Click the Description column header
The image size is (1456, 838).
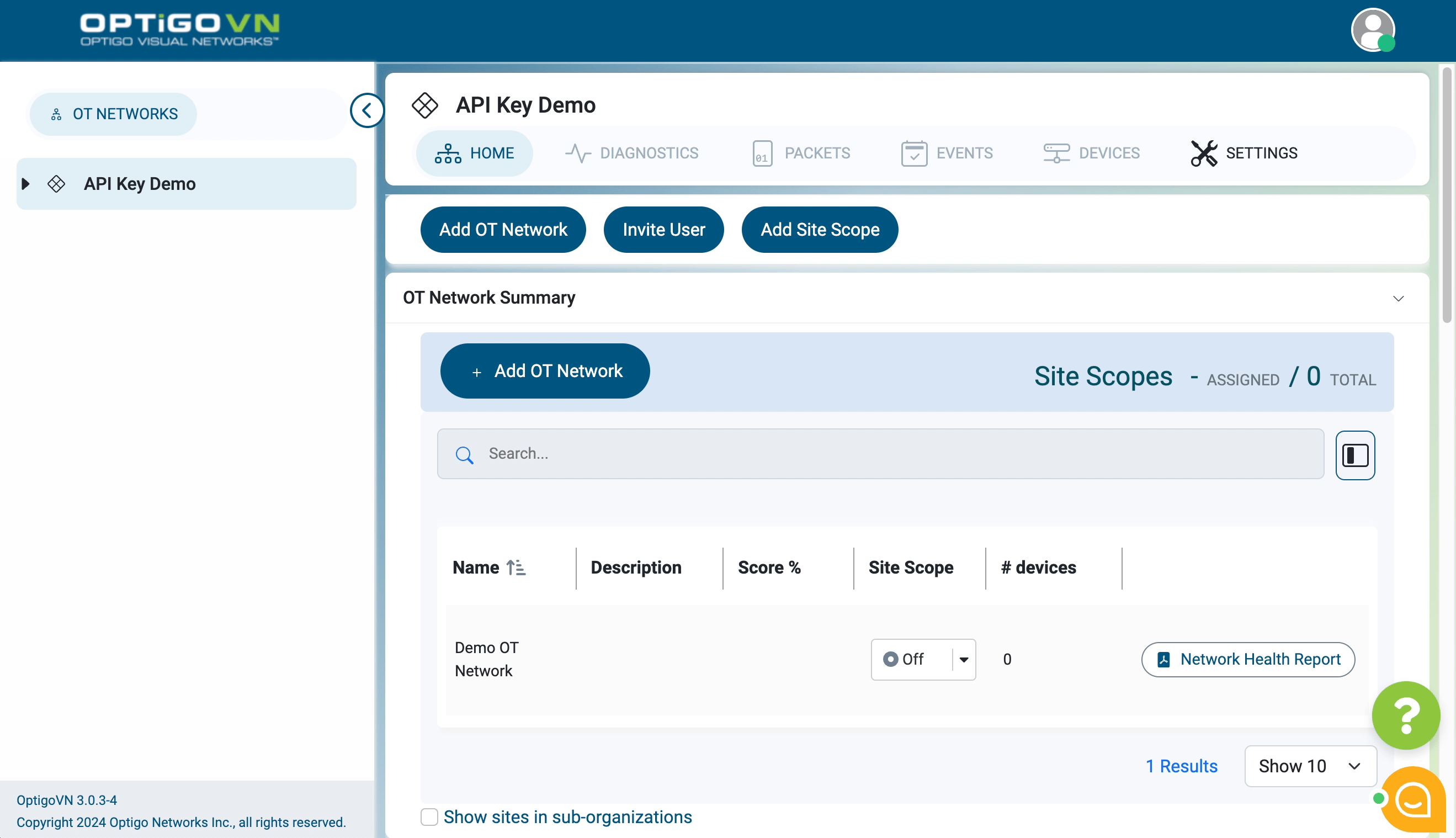(x=636, y=567)
